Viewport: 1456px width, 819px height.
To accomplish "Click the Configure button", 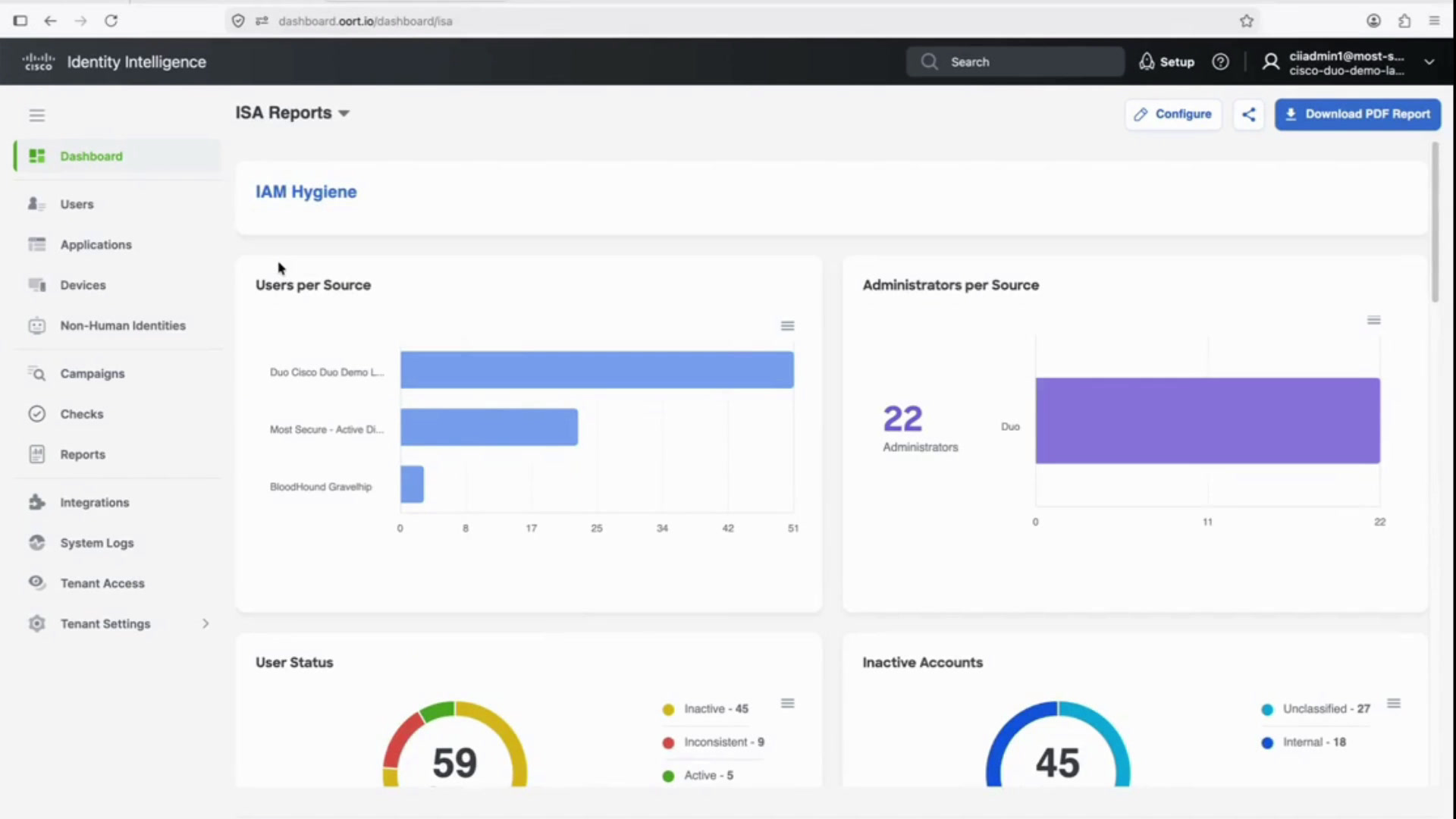I will (x=1173, y=115).
